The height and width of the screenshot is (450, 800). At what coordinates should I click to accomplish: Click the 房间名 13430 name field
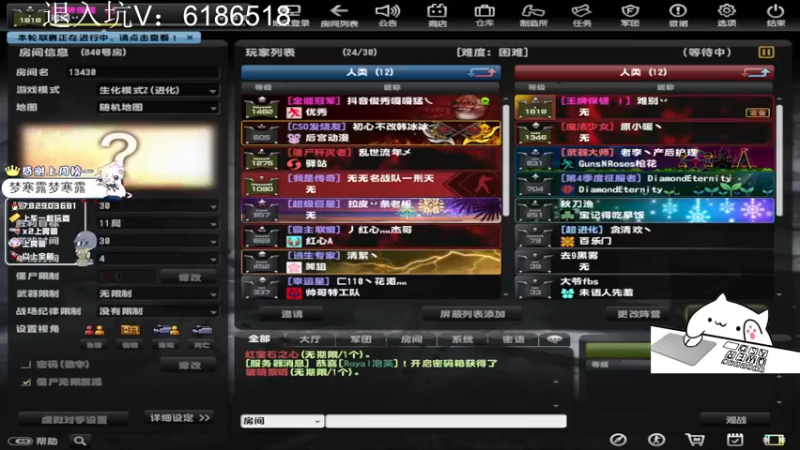coord(143,72)
